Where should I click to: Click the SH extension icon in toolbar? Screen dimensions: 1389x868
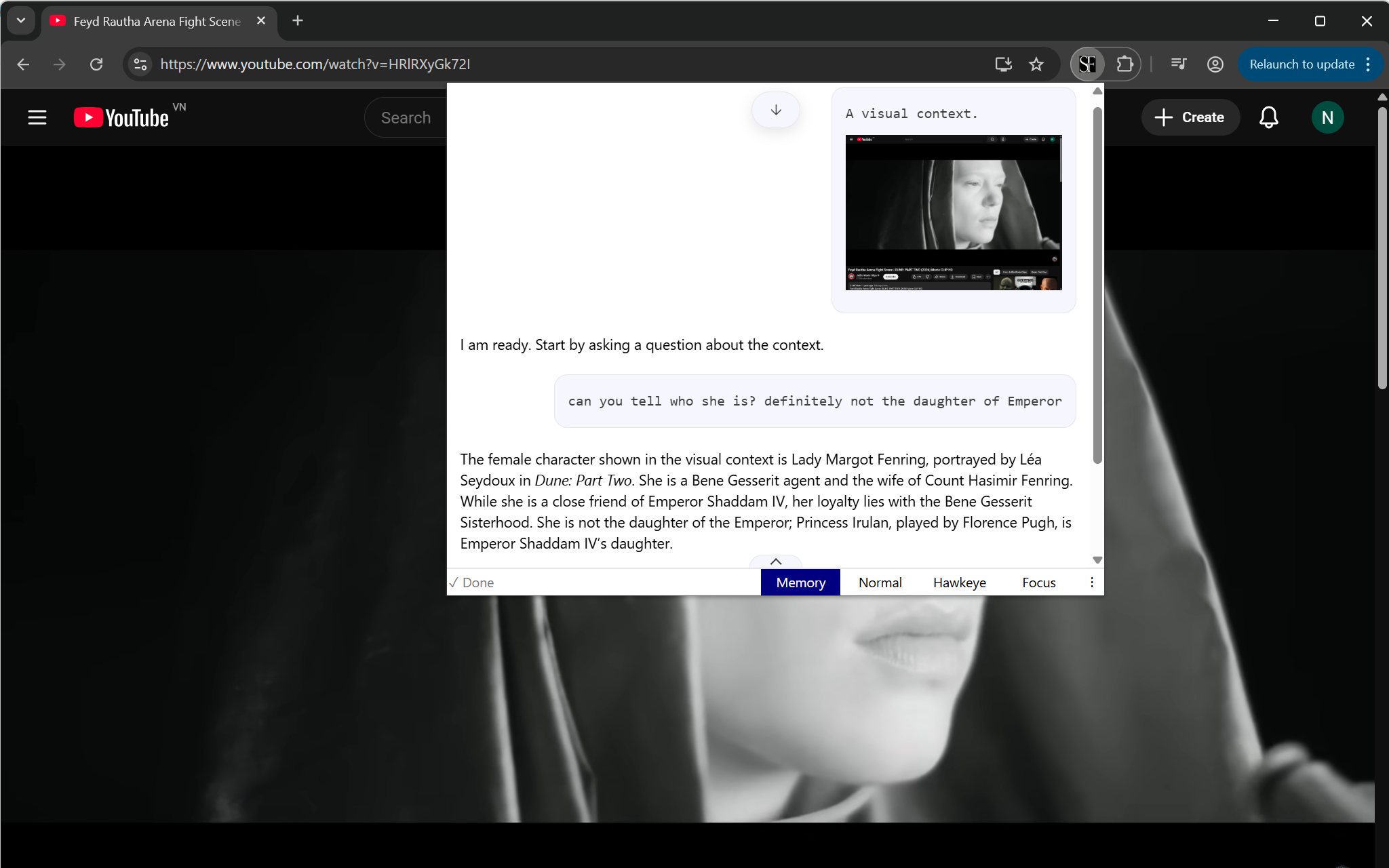(1088, 64)
